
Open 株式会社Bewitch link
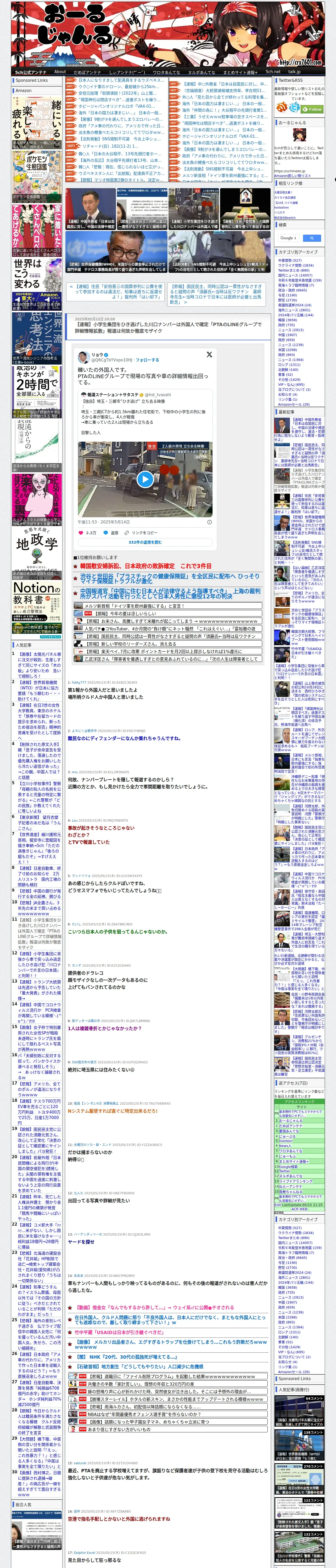point(285,218)
